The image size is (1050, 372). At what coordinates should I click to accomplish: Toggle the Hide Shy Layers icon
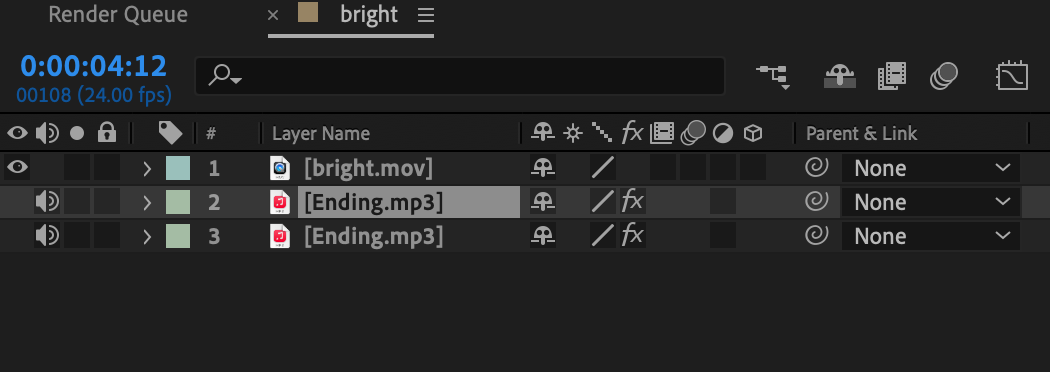pos(839,76)
